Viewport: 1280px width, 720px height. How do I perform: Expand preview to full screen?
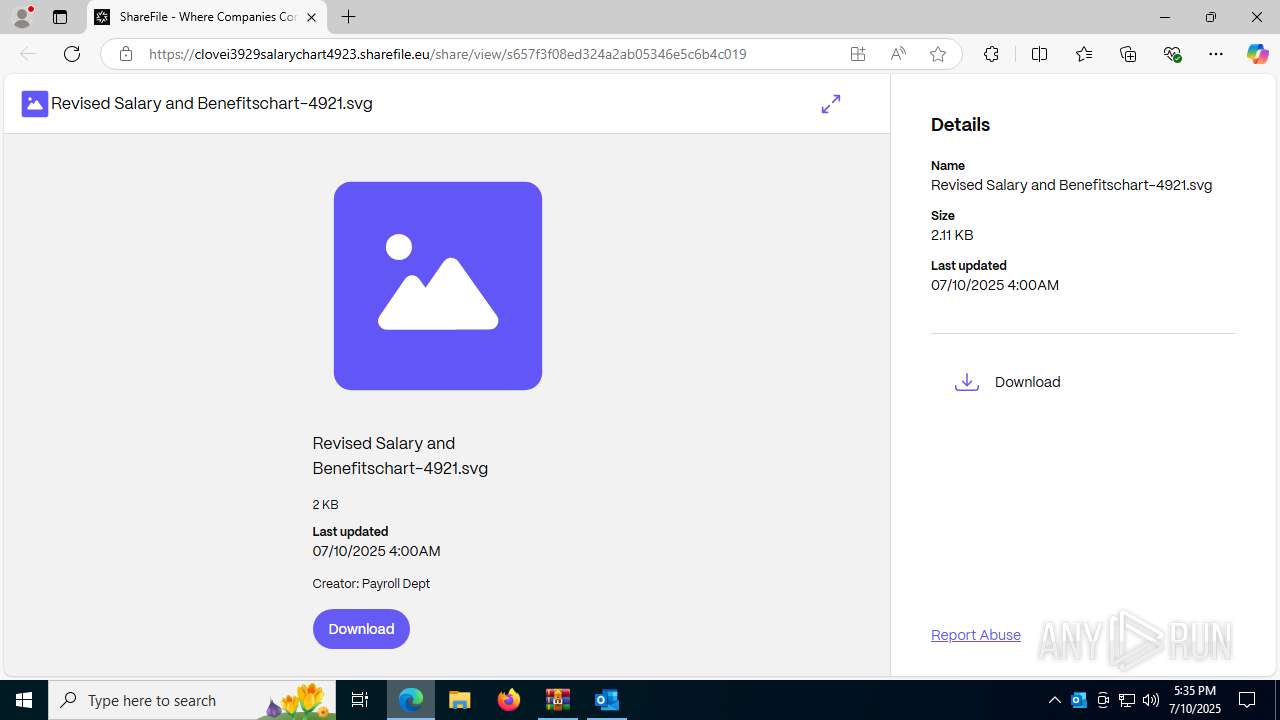click(831, 104)
